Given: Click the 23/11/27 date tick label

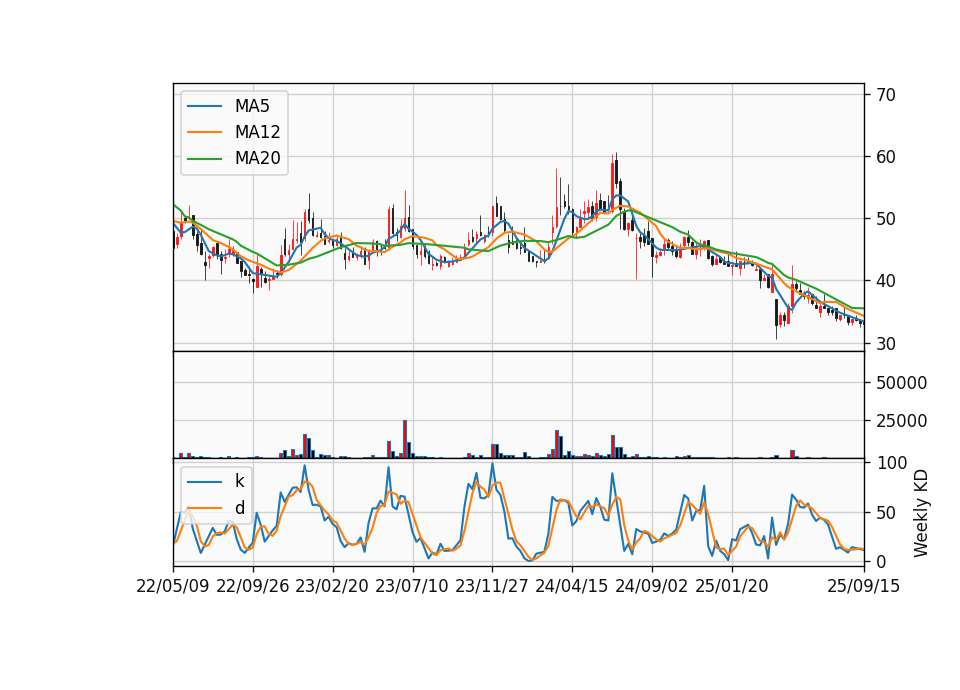Looking at the screenshot, I should pyautogui.click(x=492, y=586).
